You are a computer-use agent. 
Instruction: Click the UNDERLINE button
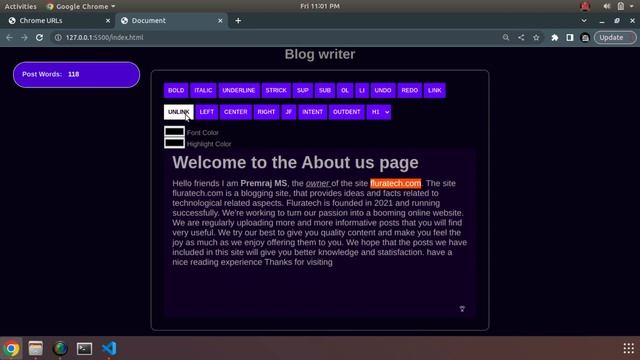[x=239, y=90]
